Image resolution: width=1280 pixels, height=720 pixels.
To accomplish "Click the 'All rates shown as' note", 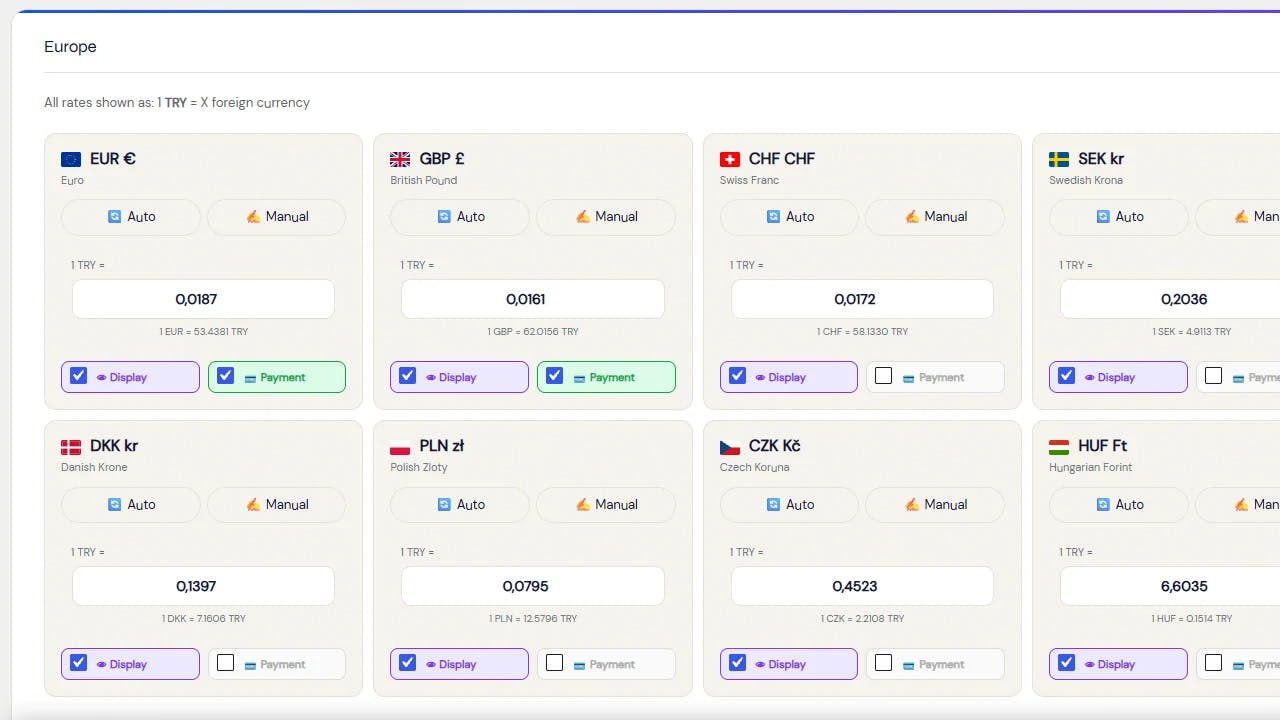I will (x=177, y=103).
